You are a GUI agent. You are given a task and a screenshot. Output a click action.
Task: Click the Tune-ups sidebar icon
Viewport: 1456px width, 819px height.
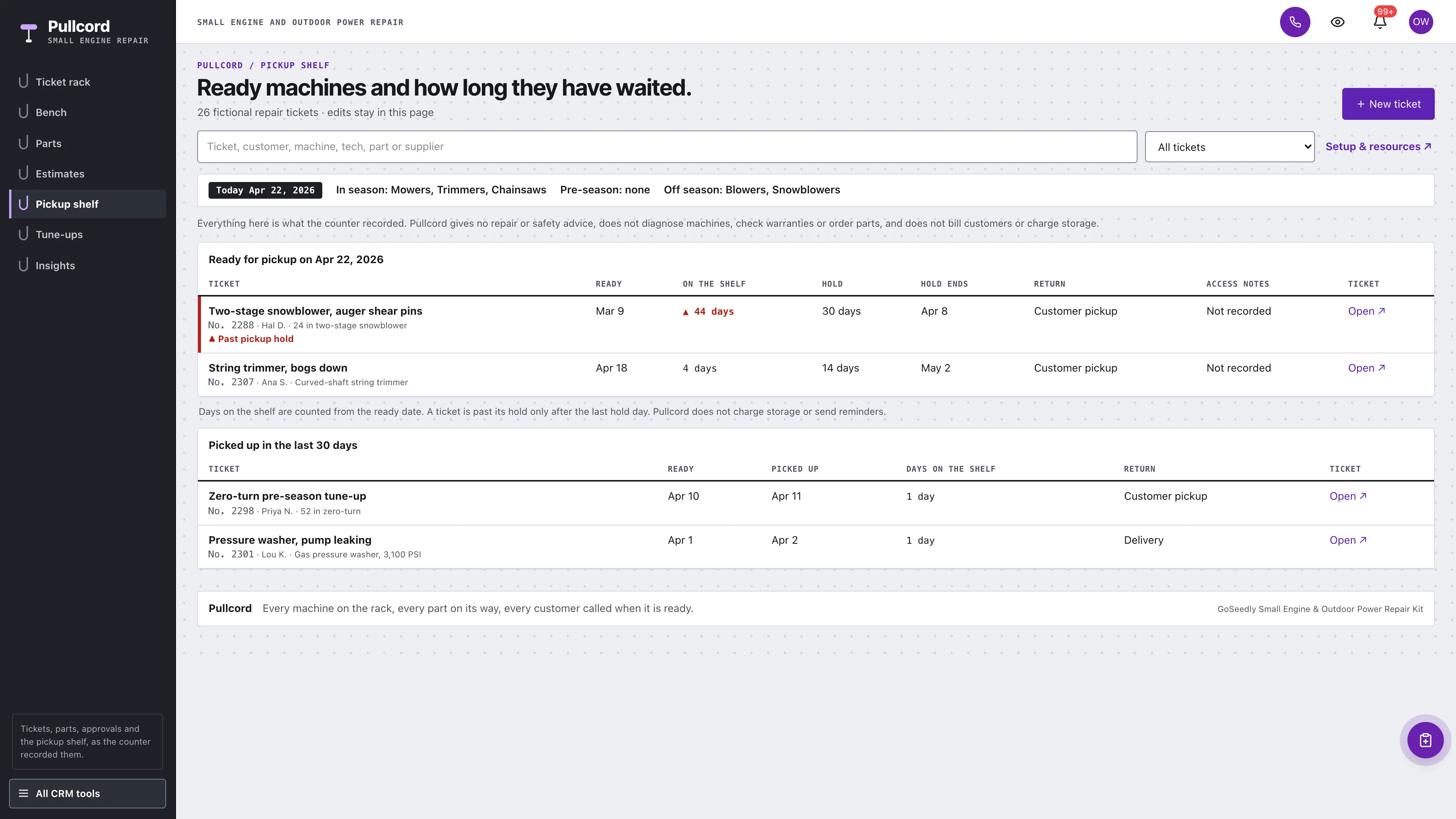pos(23,234)
